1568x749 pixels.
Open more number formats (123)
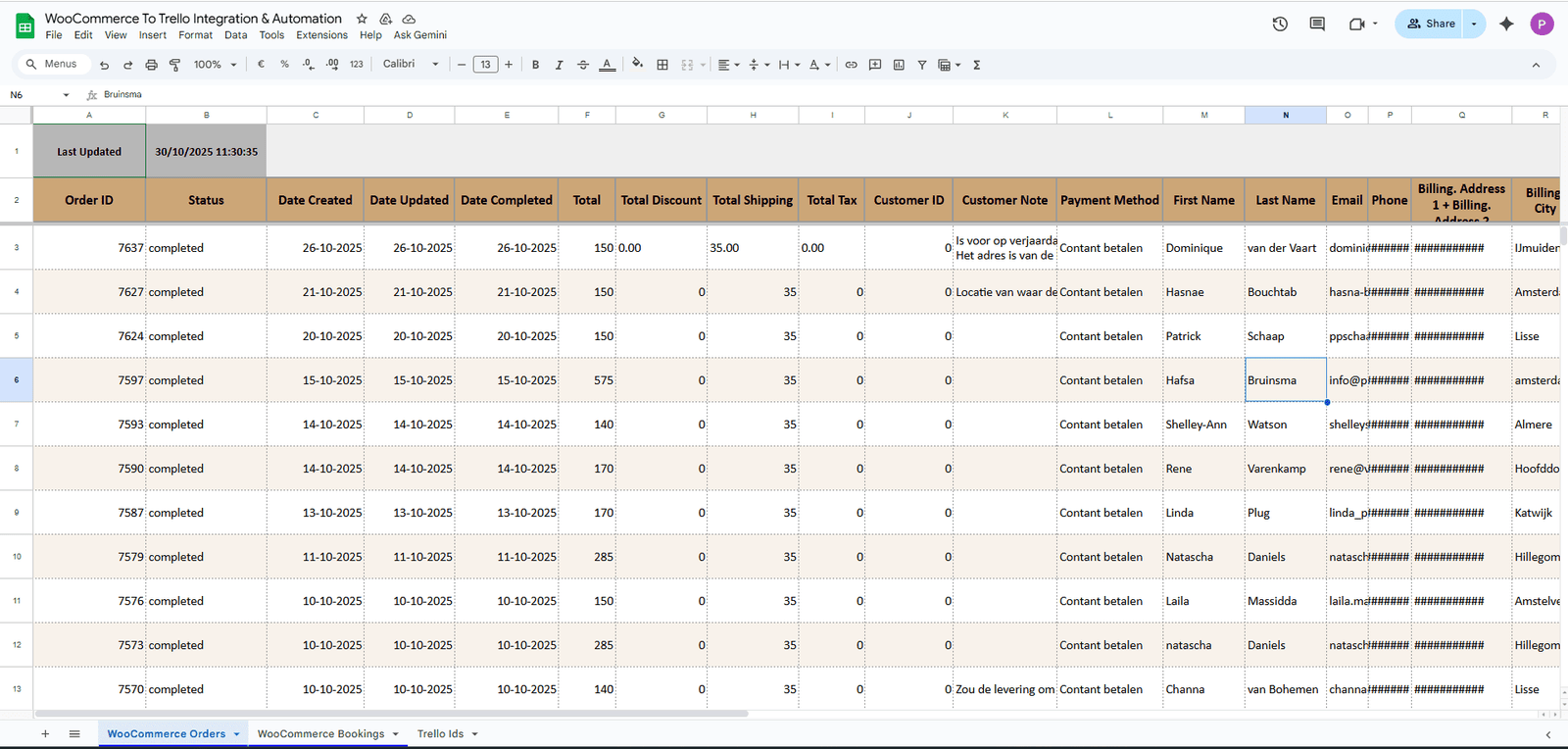click(356, 65)
